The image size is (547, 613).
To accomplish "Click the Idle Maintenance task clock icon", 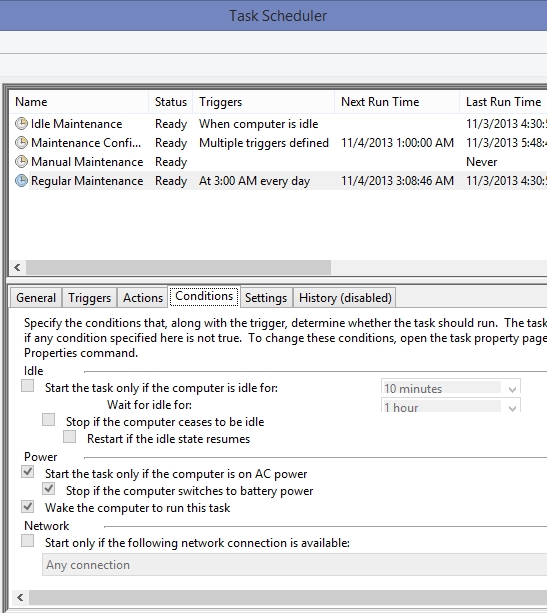I will click(x=22, y=124).
